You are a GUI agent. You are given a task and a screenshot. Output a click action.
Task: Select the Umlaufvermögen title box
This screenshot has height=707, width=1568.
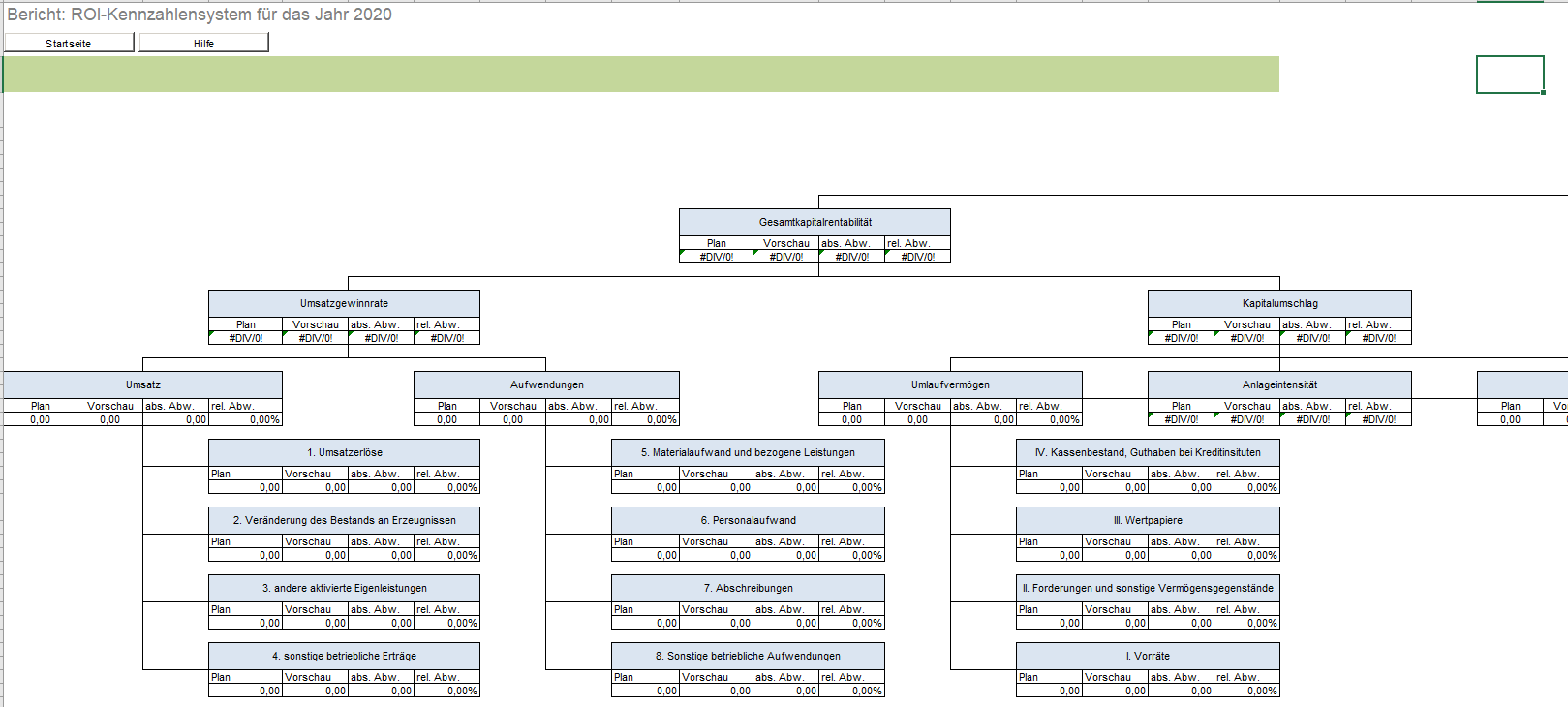(950, 384)
